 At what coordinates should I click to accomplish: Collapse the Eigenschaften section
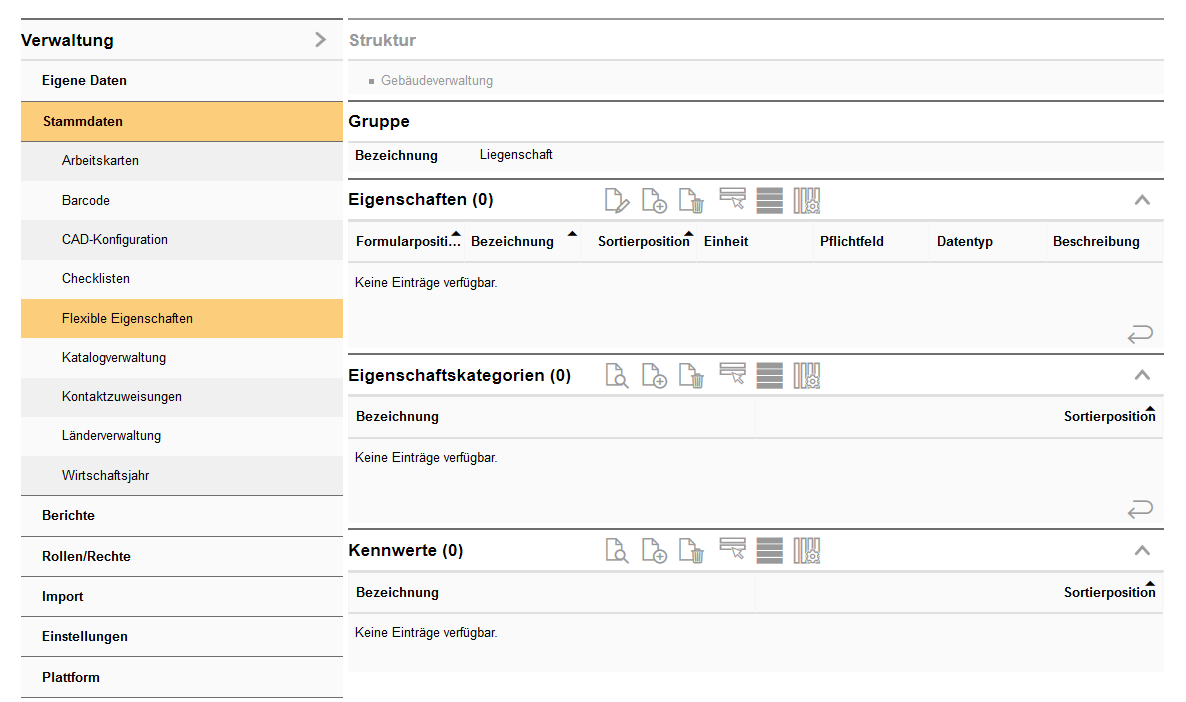click(1142, 200)
